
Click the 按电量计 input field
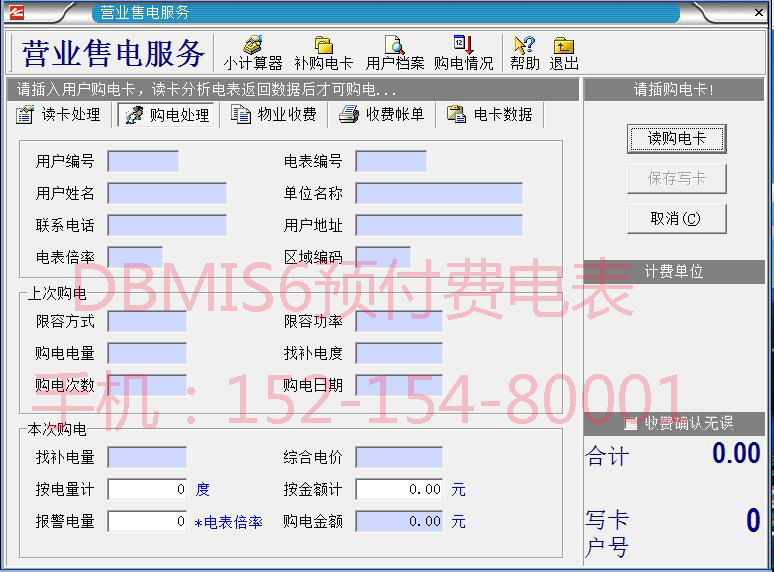147,489
